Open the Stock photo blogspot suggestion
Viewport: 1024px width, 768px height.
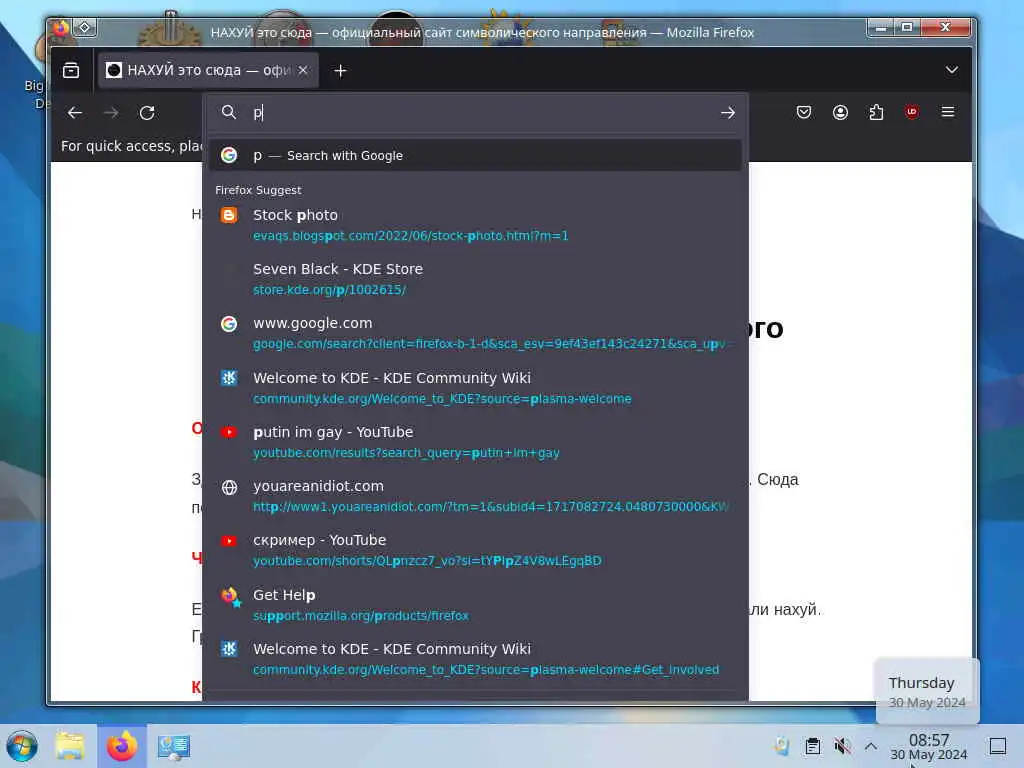pyautogui.click(x=475, y=225)
